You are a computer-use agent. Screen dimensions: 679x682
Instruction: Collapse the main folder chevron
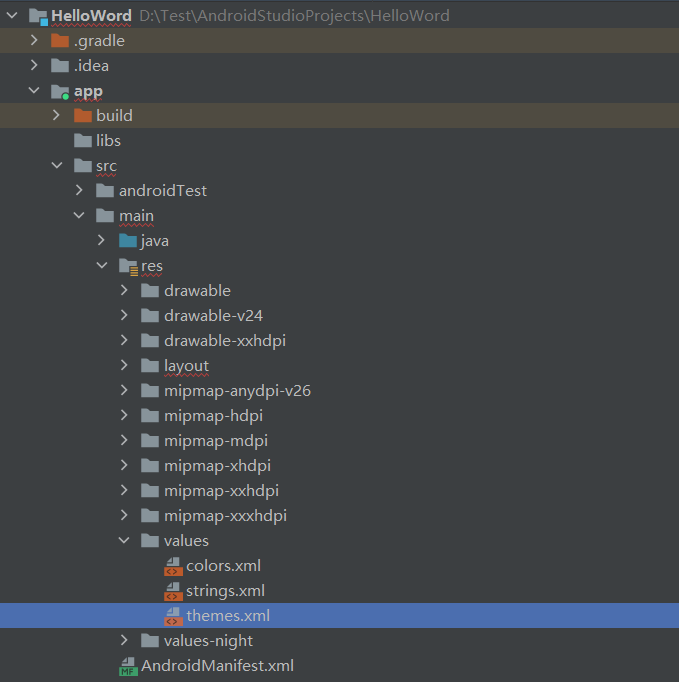tap(79, 215)
